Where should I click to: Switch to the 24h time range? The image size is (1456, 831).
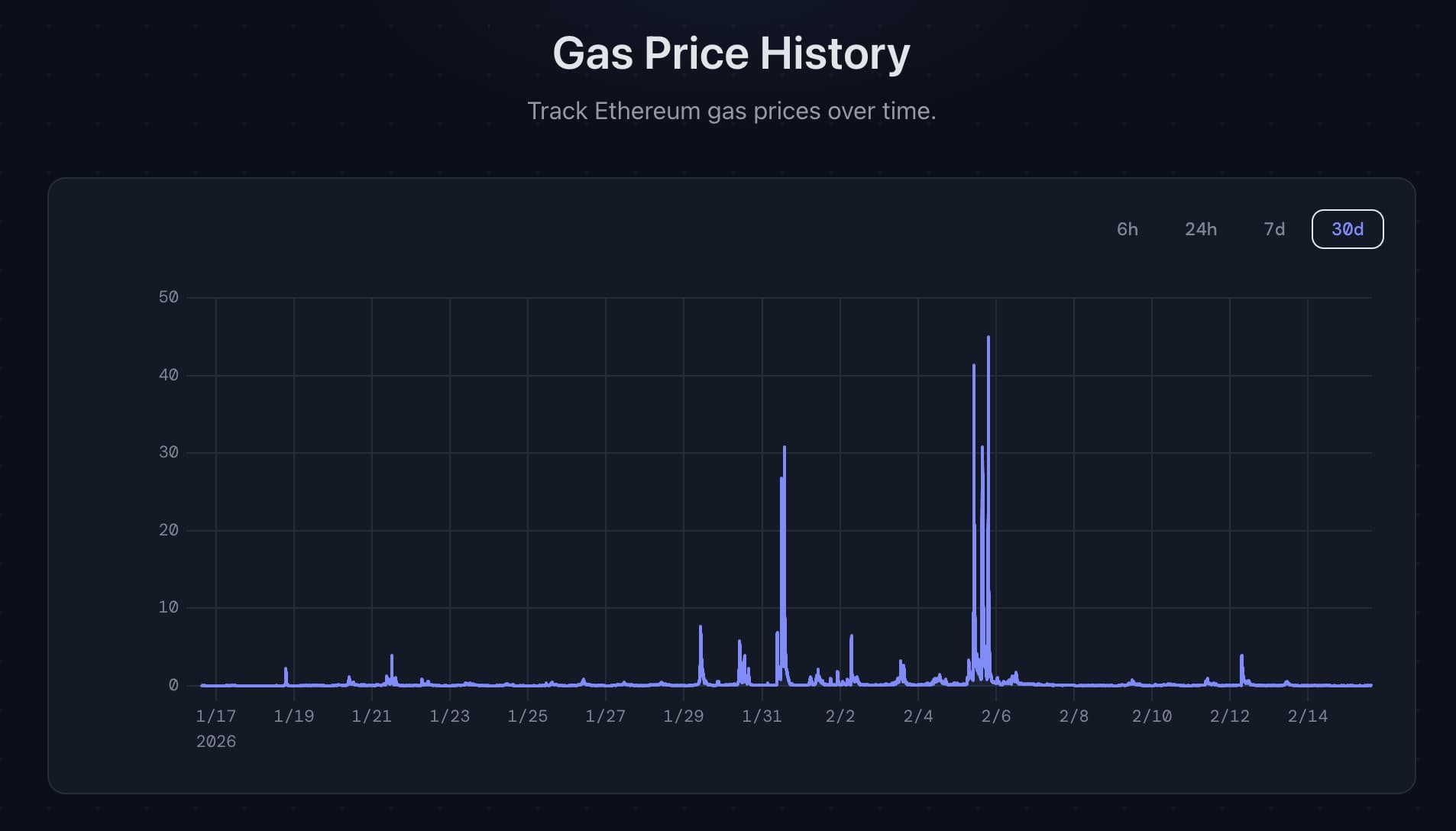point(1200,229)
